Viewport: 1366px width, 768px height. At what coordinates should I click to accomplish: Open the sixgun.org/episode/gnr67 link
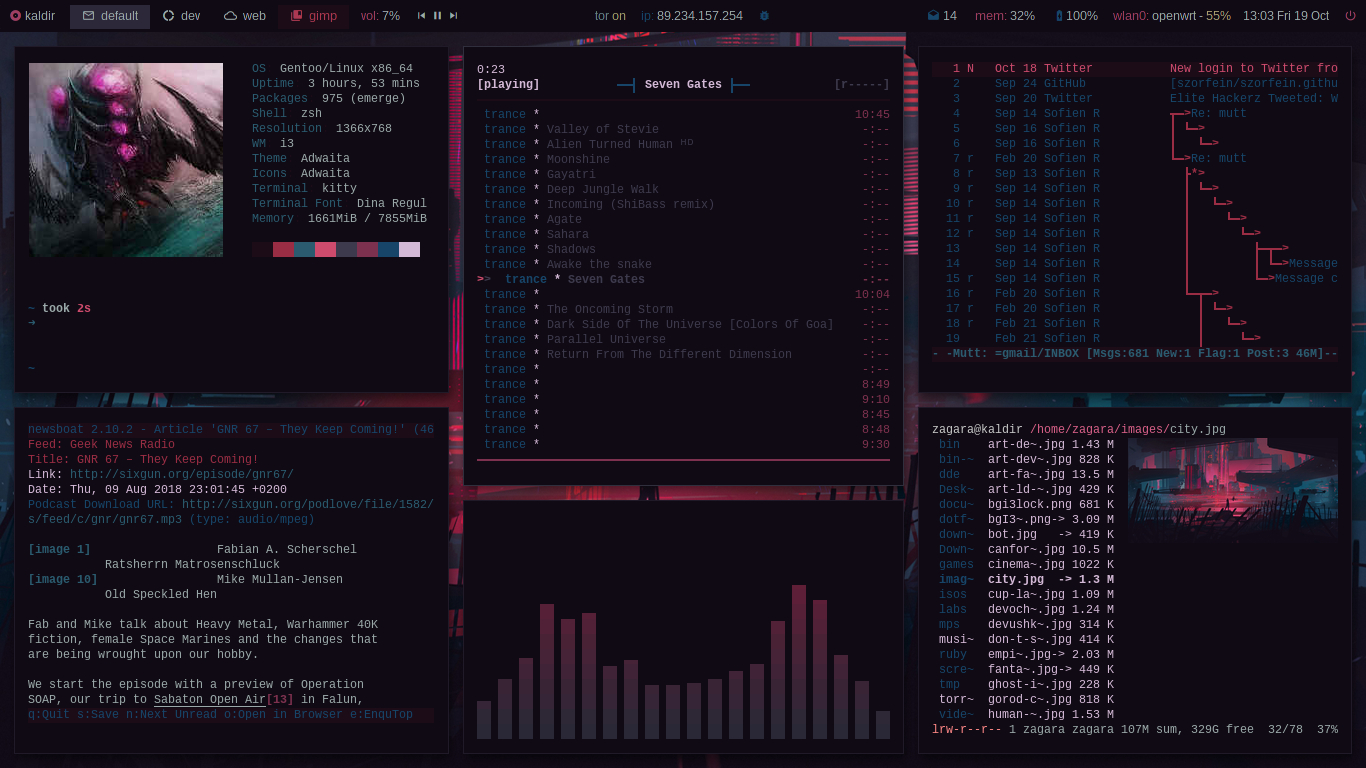[x=182, y=474]
